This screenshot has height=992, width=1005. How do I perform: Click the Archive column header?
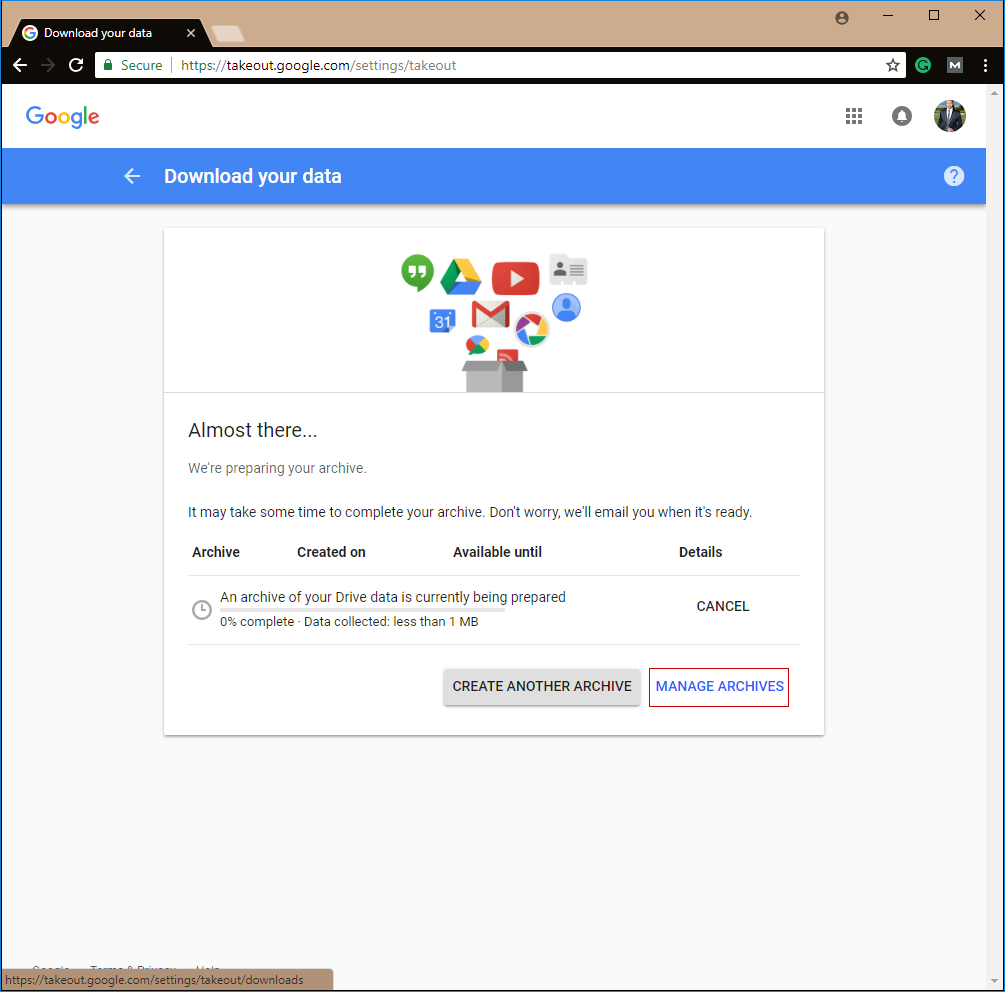coord(216,552)
